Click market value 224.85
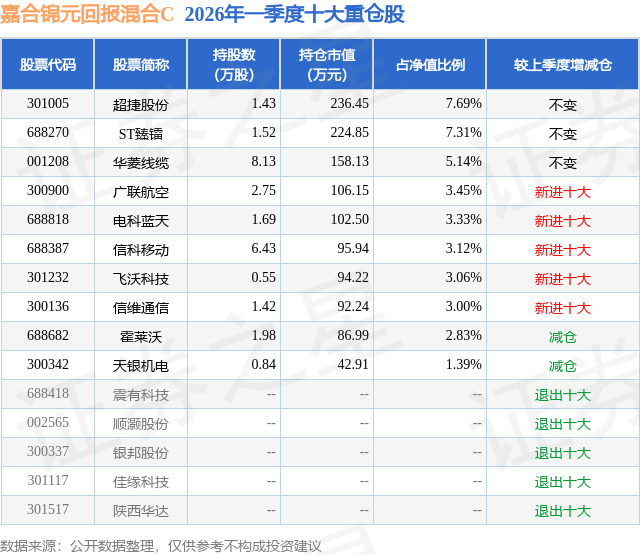The image size is (640, 555). tap(349, 133)
